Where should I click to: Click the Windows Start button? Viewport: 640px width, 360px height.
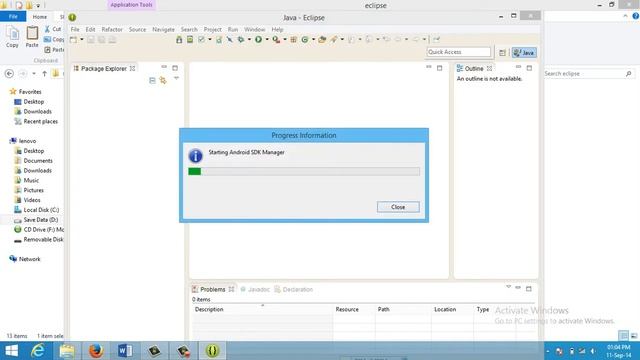point(11,351)
